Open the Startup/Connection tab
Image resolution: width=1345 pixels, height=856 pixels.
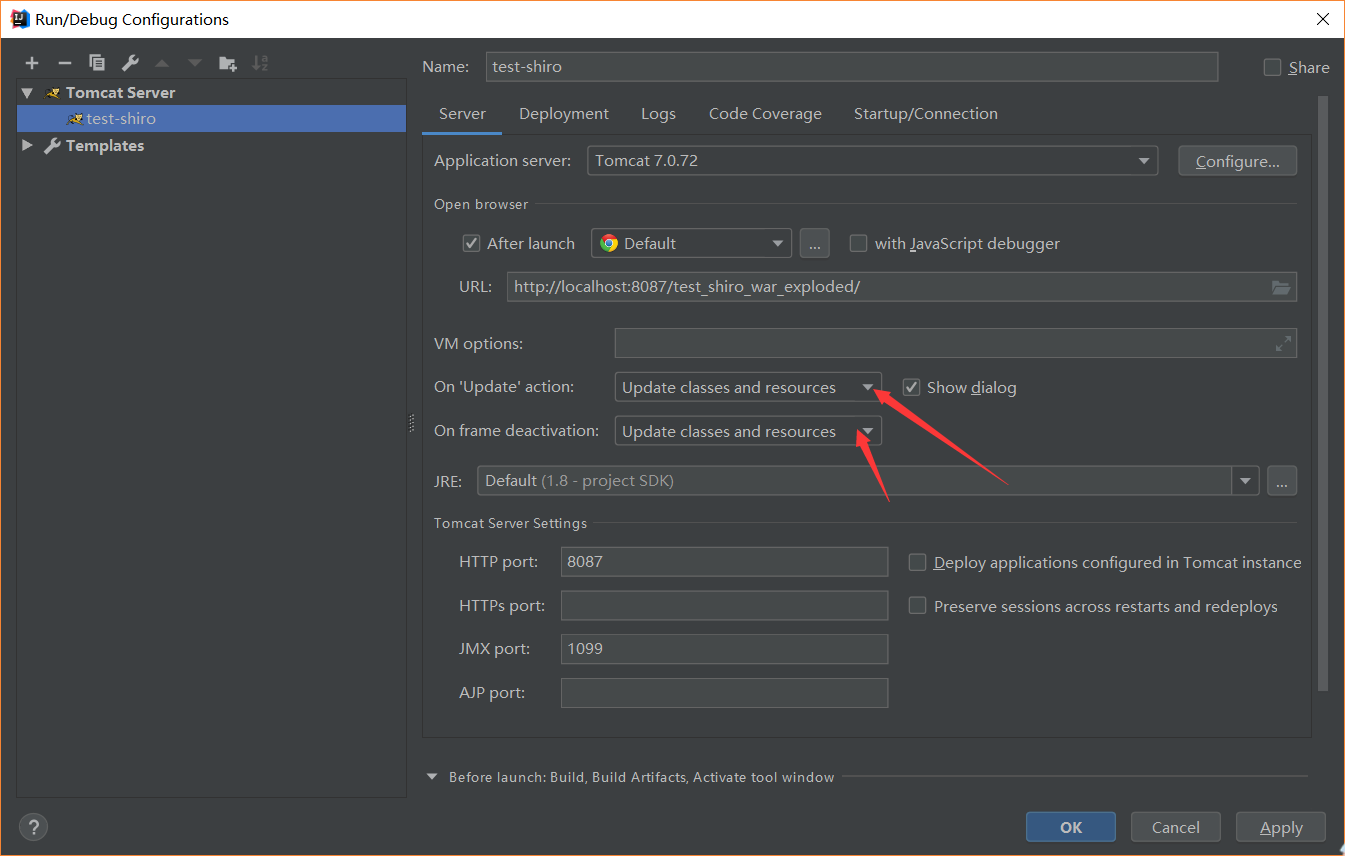[926, 114]
